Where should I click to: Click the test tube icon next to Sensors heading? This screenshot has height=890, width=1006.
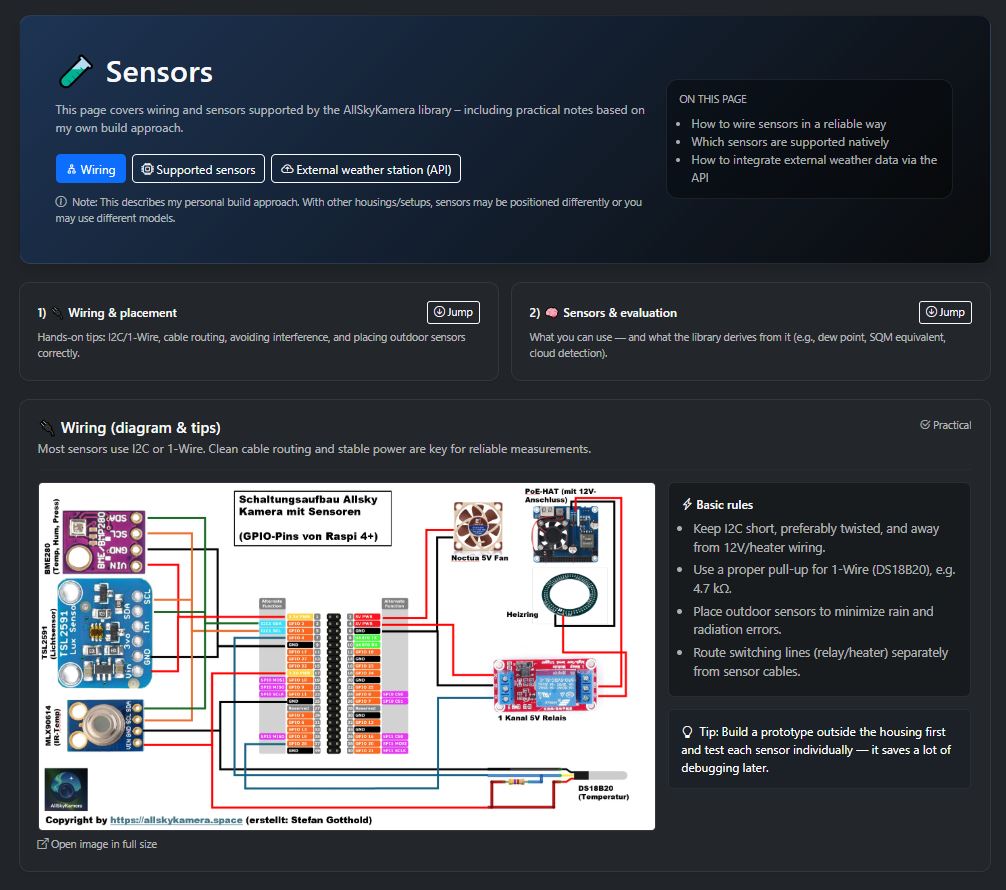[75, 71]
